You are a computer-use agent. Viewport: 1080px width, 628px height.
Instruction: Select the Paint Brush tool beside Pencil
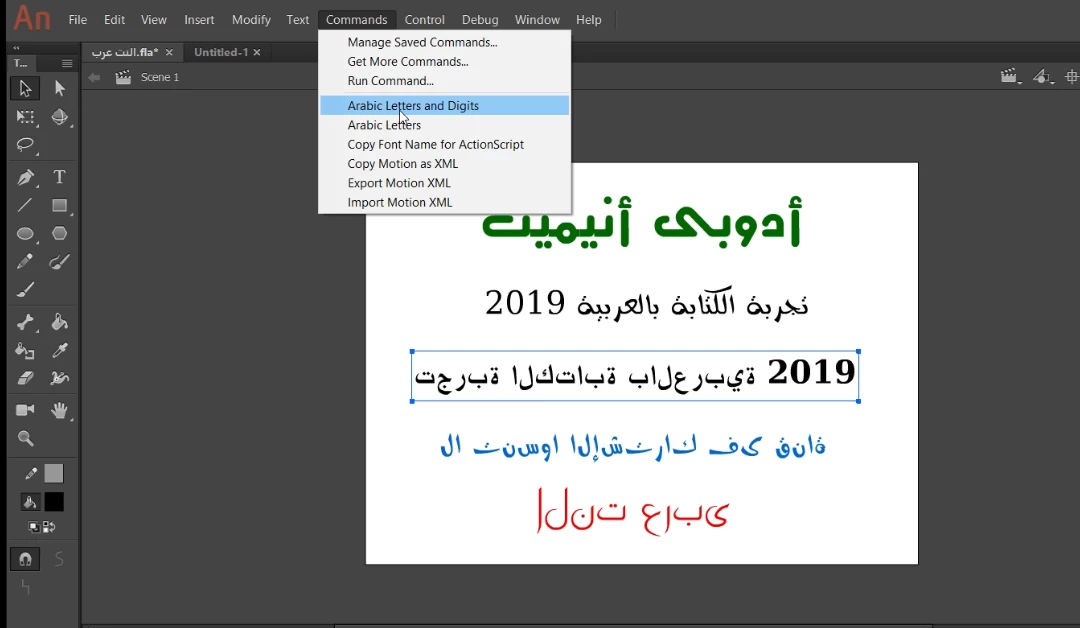pos(59,262)
